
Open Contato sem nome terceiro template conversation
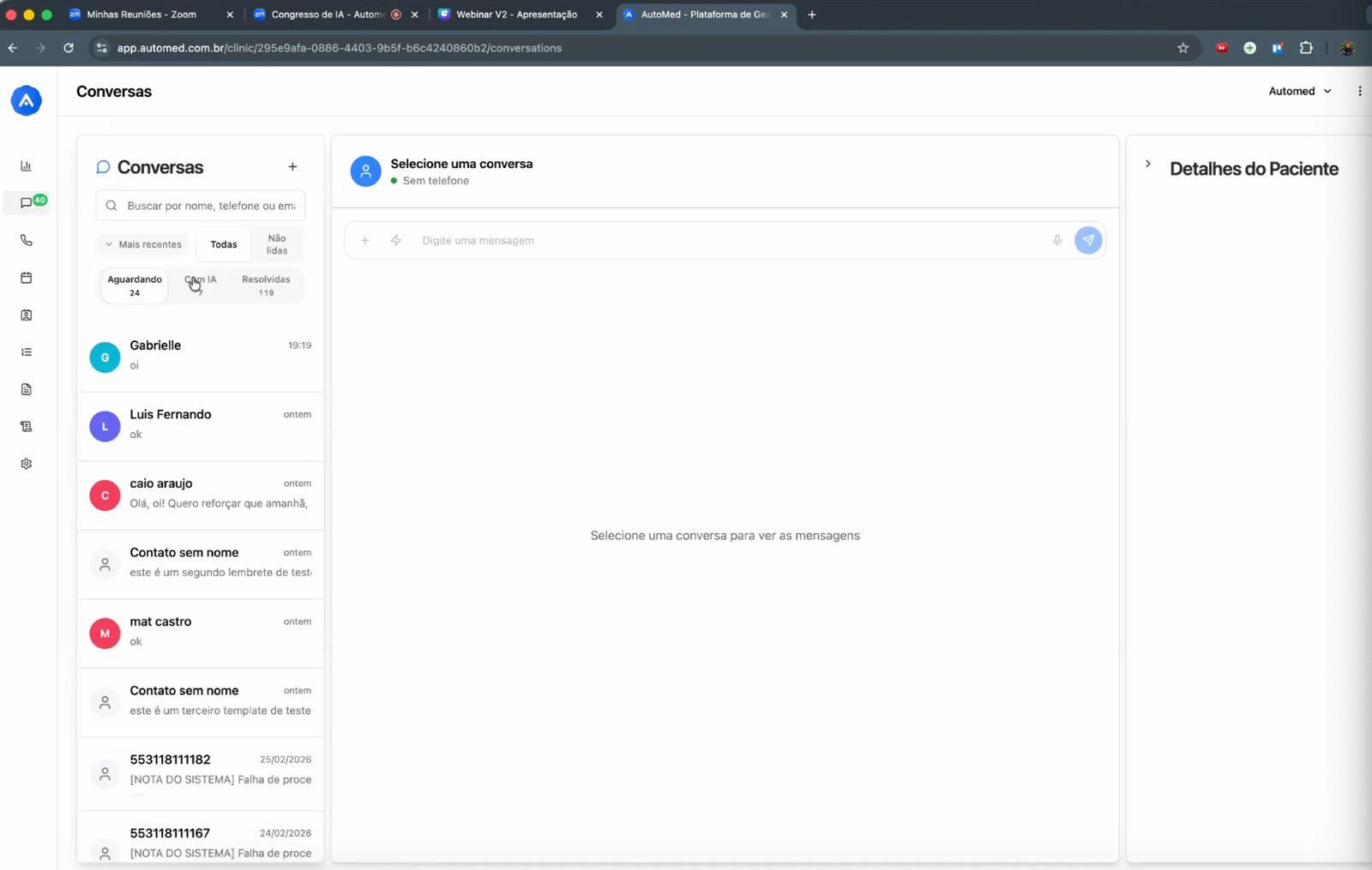tap(201, 701)
